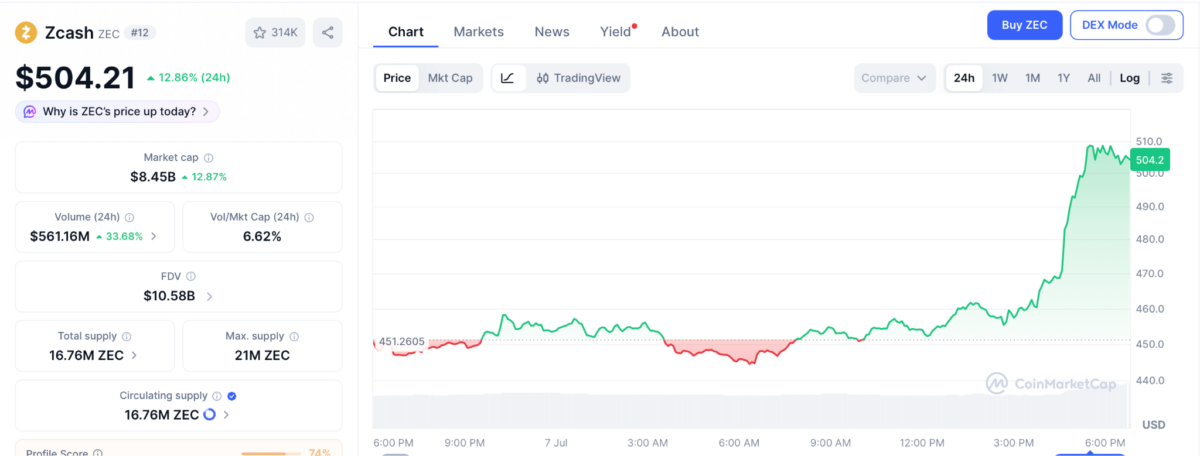Image resolution: width=1200 pixels, height=456 pixels.
Task: Click the 33.68% volume change value
Action: click(x=119, y=237)
